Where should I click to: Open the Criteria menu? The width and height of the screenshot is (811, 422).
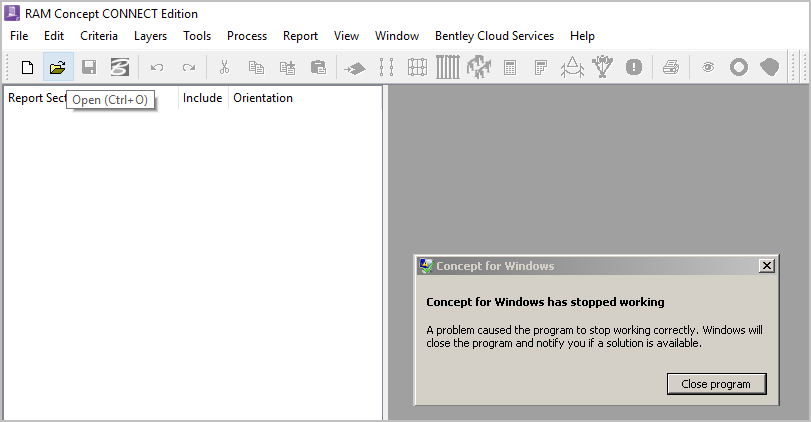pos(99,36)
